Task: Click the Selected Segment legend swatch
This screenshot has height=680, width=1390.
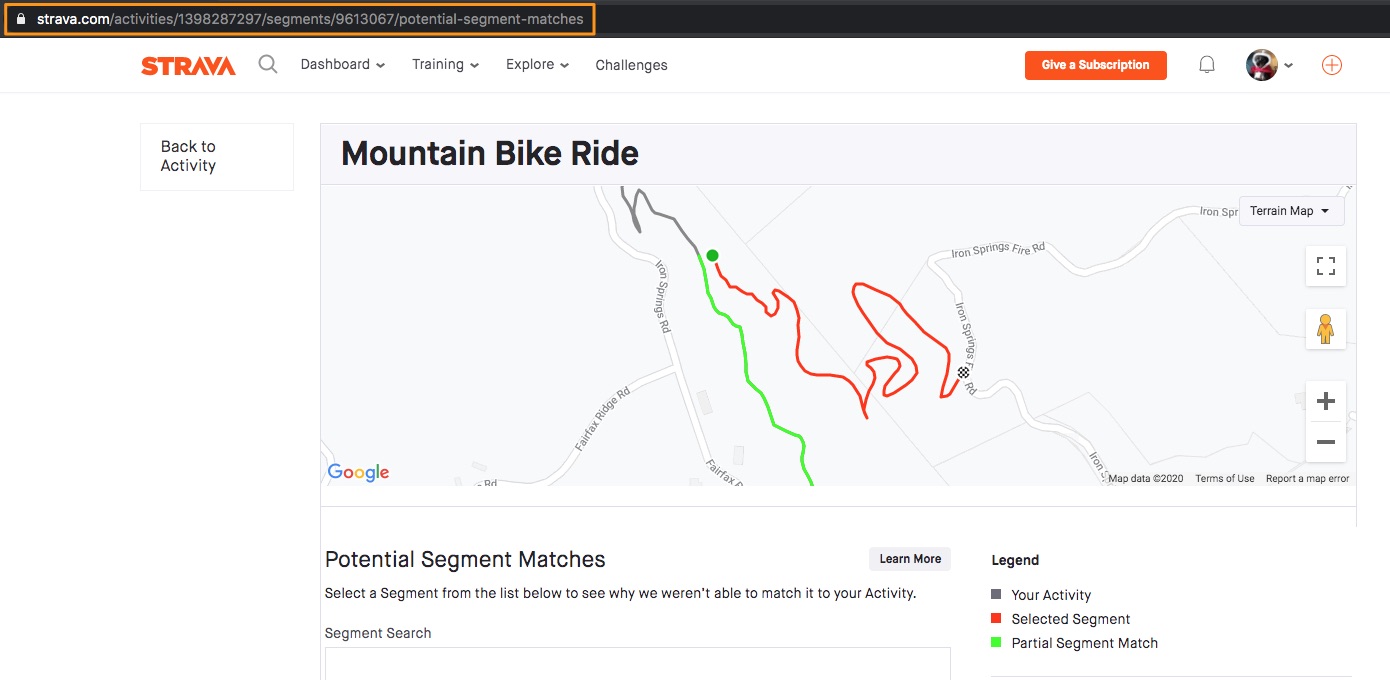Action: [995, 618]
